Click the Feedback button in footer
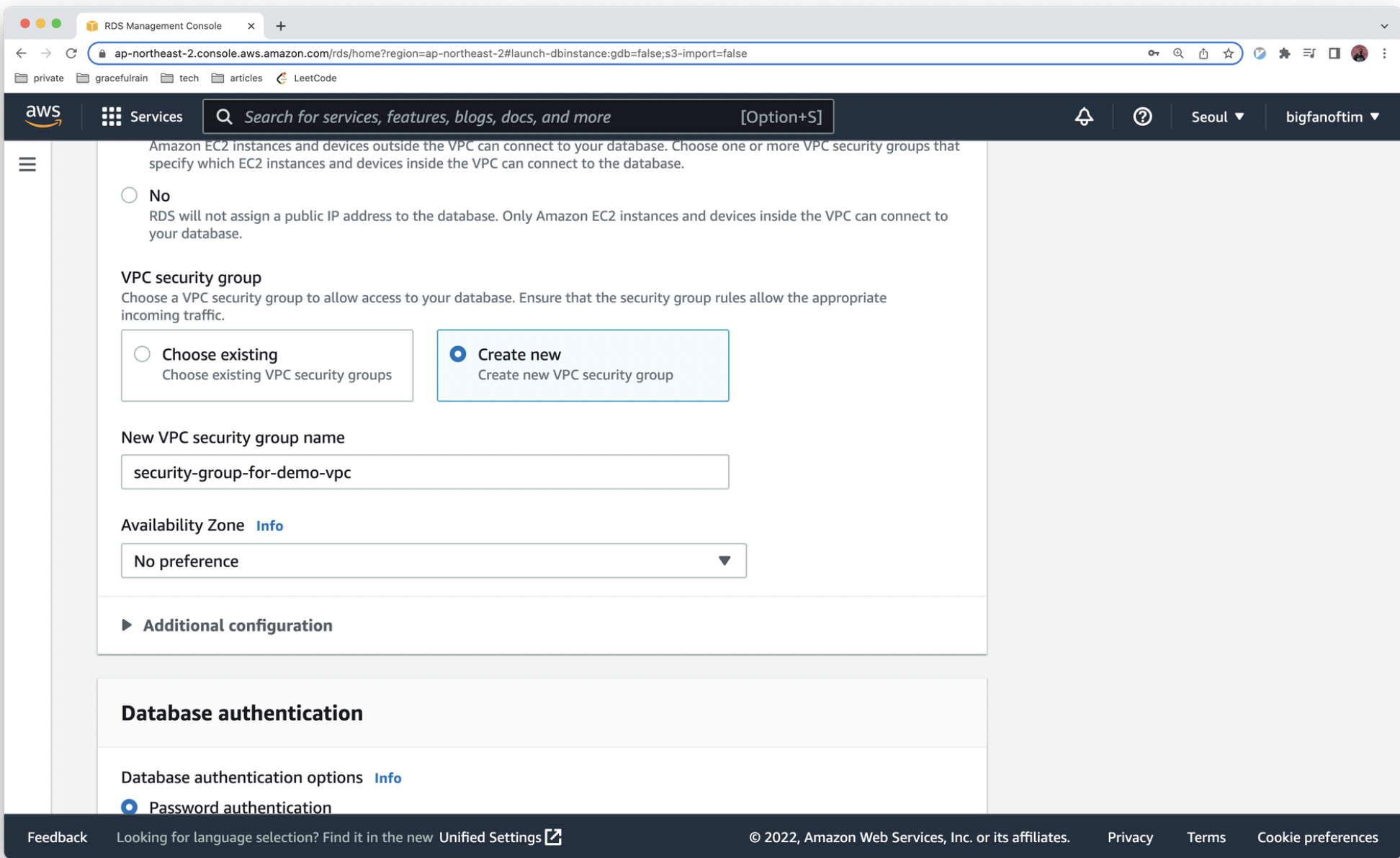 point(57,837)
